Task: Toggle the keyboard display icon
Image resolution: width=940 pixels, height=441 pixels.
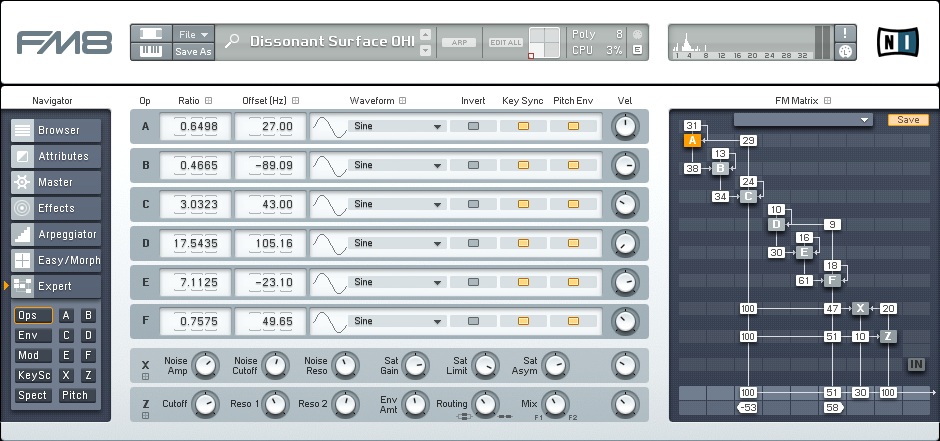Action: (151, 52)
